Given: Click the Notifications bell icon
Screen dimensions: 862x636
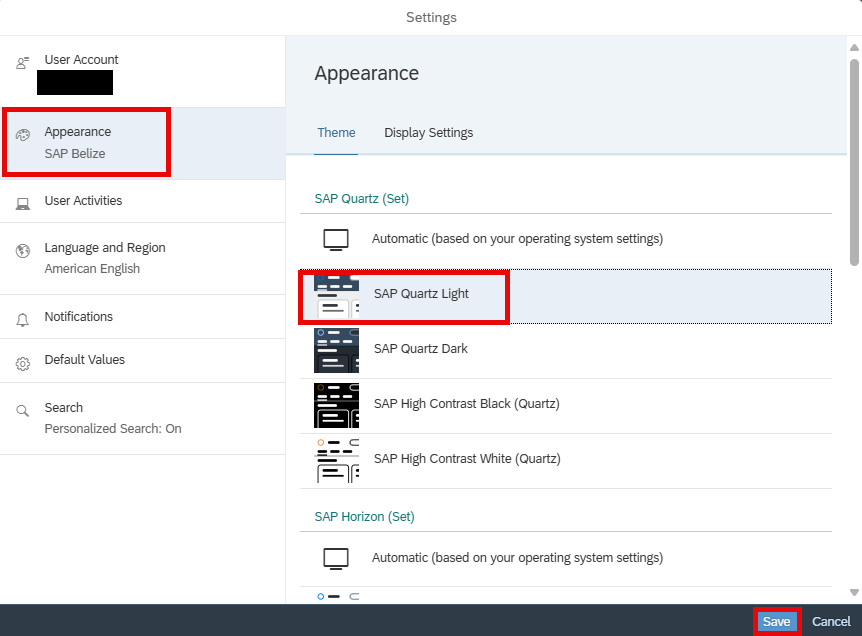Looking at the screenshot, I should [x=23, y=320].
